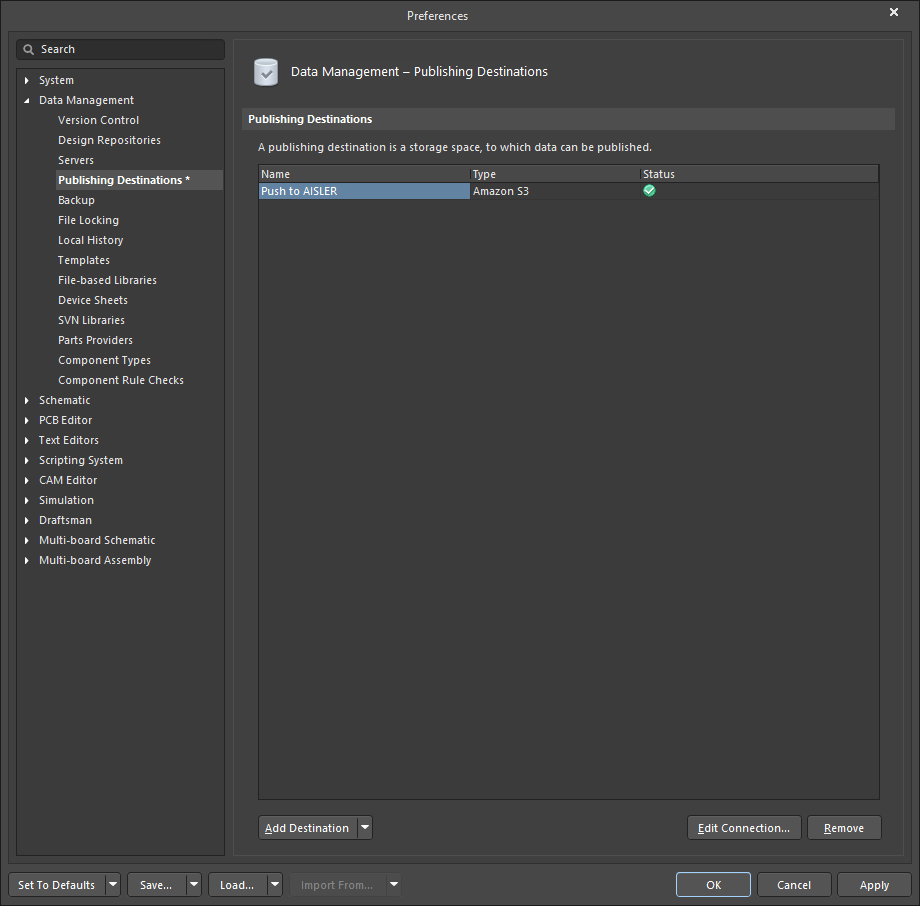Expand the Simulation node
The height and width of the screenshot is (906, 920).
point(26,500)
